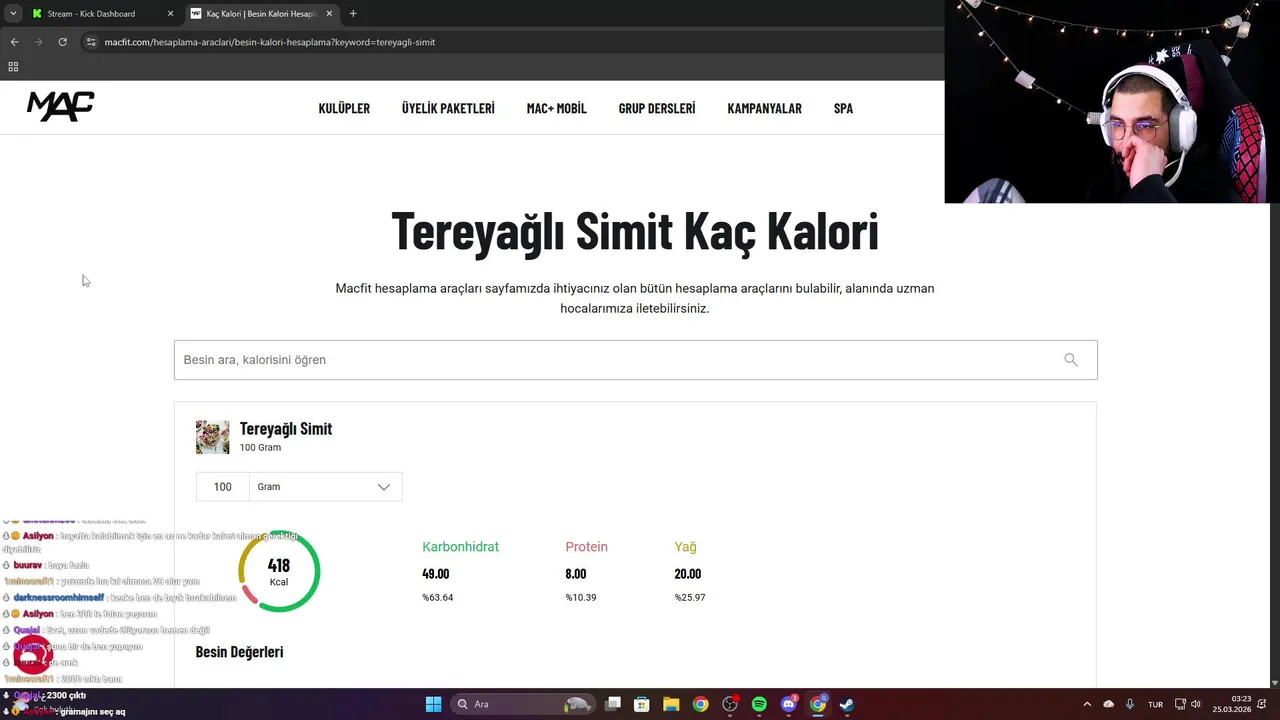Open the Windows Start menu
Viewport: 1280px width, 720px height.
coord(433,704)
